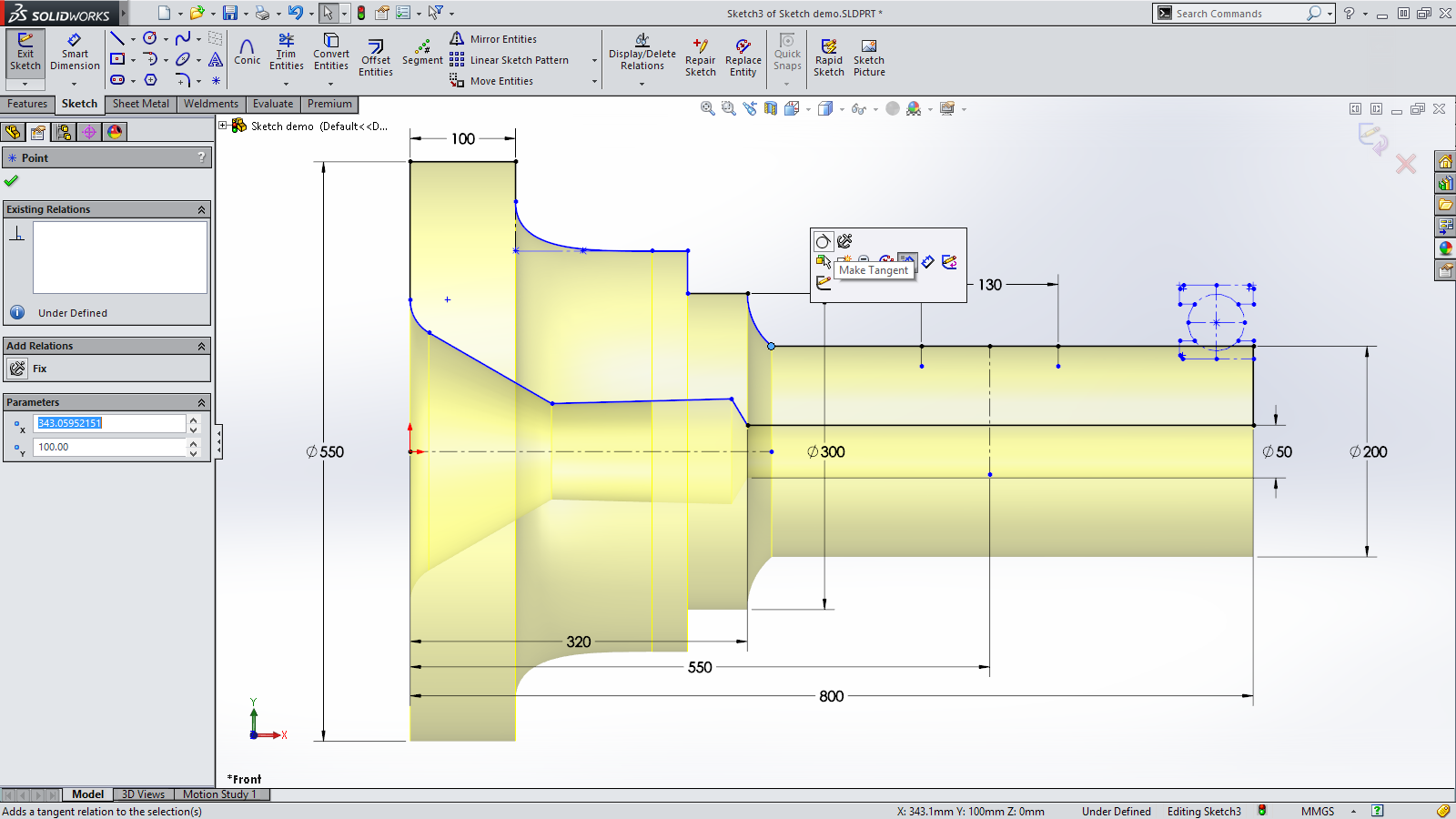Open the Offset Entities tool
Screen dimensions: 1456x819
pyautogui.click(x=375, y=56)
